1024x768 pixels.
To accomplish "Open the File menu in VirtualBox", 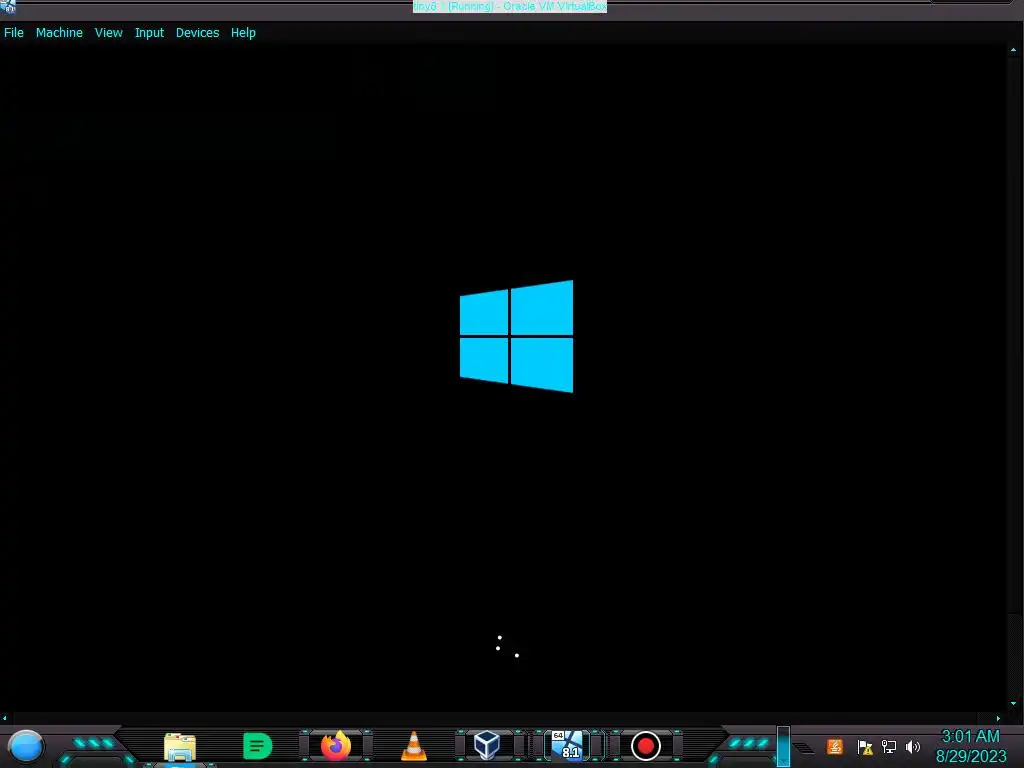I will (14, 33).
